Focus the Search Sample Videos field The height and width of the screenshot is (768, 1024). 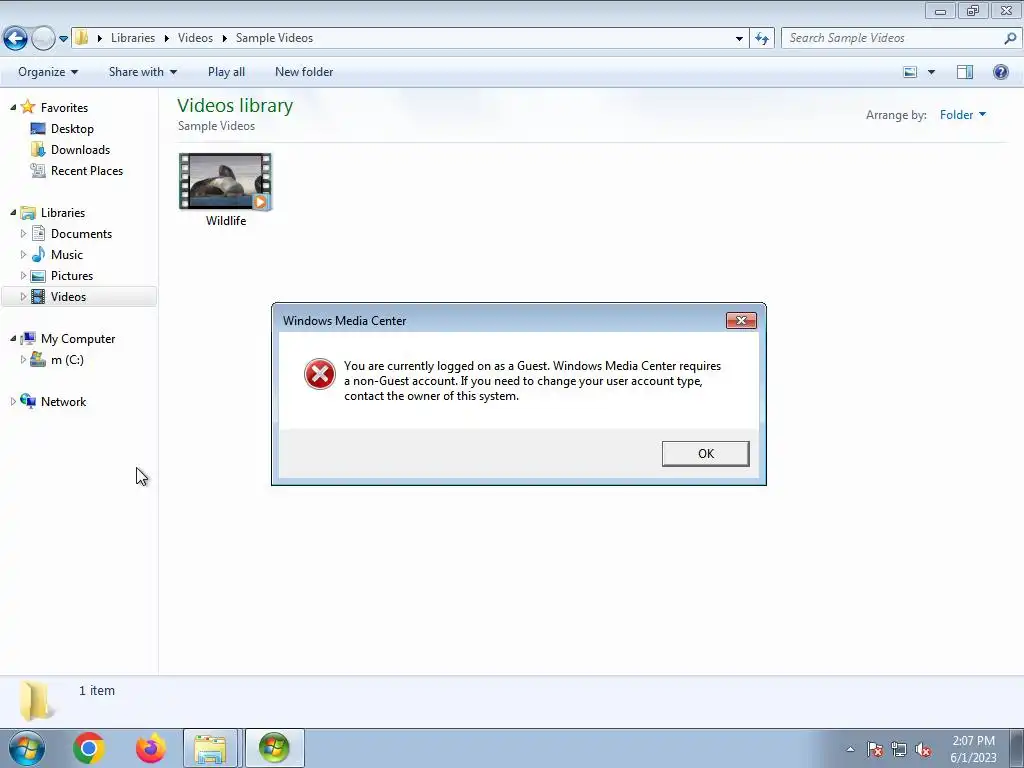coord(901,38)
